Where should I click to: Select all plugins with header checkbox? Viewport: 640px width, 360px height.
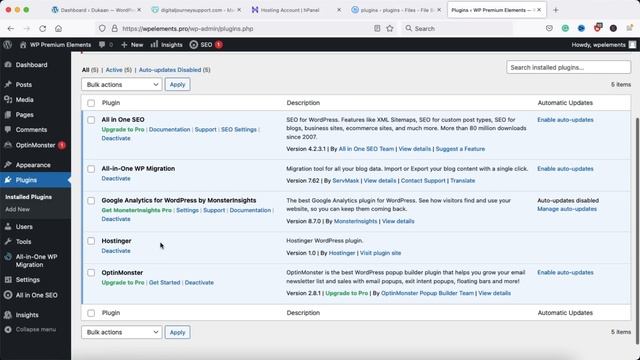click(91, 103)
